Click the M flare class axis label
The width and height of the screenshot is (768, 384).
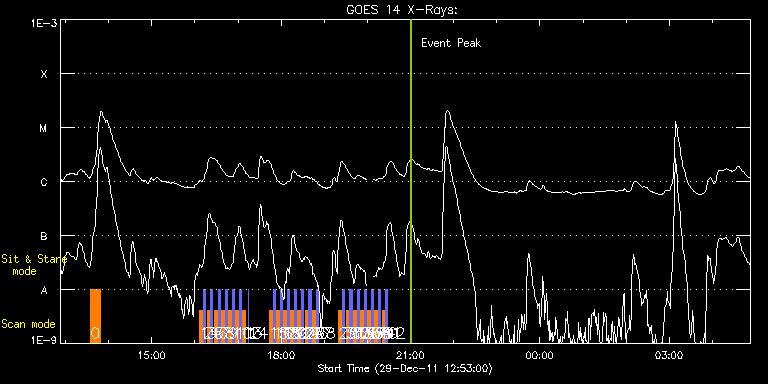[44, 128]
